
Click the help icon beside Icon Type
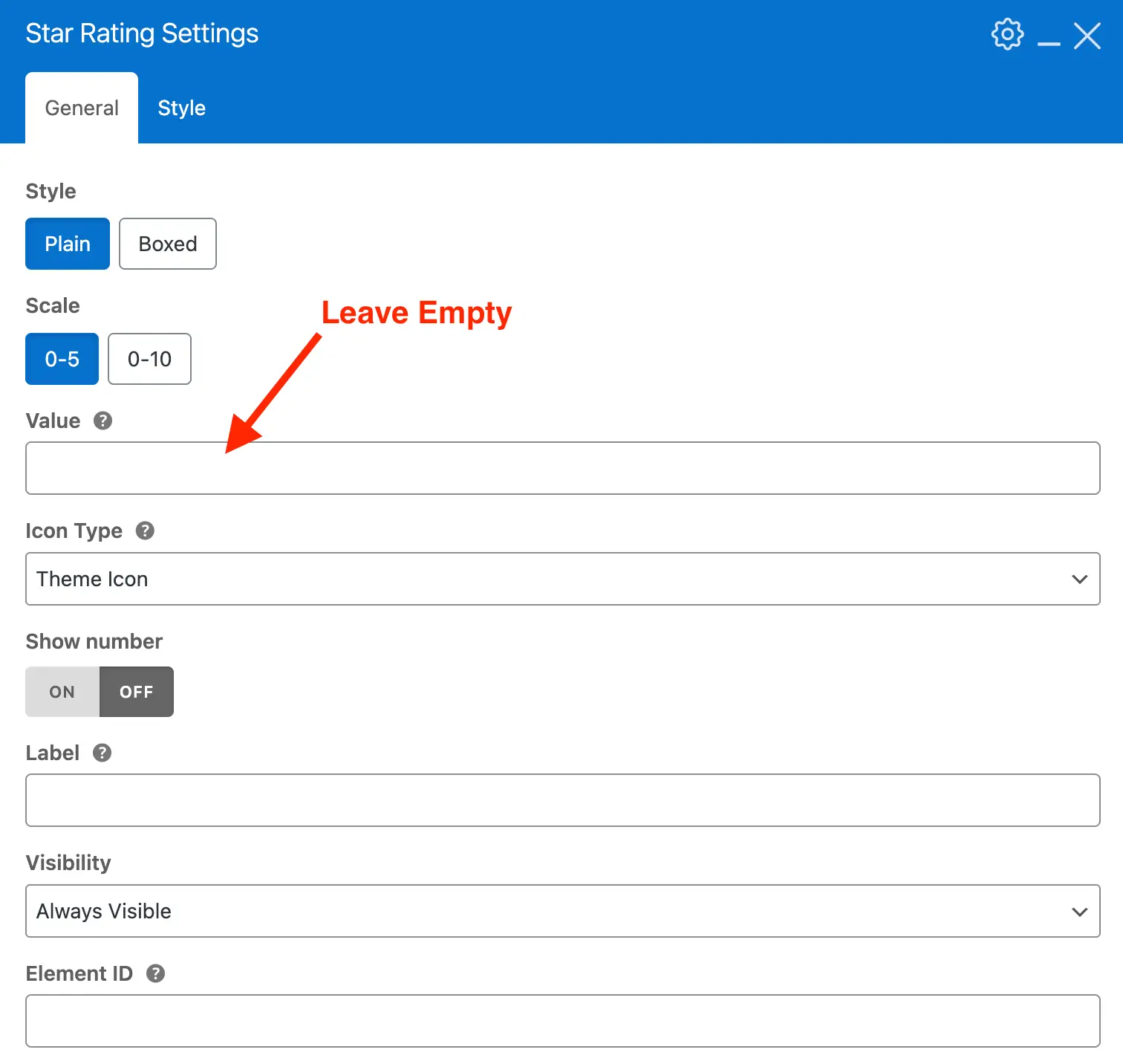(x=145, y=531)
